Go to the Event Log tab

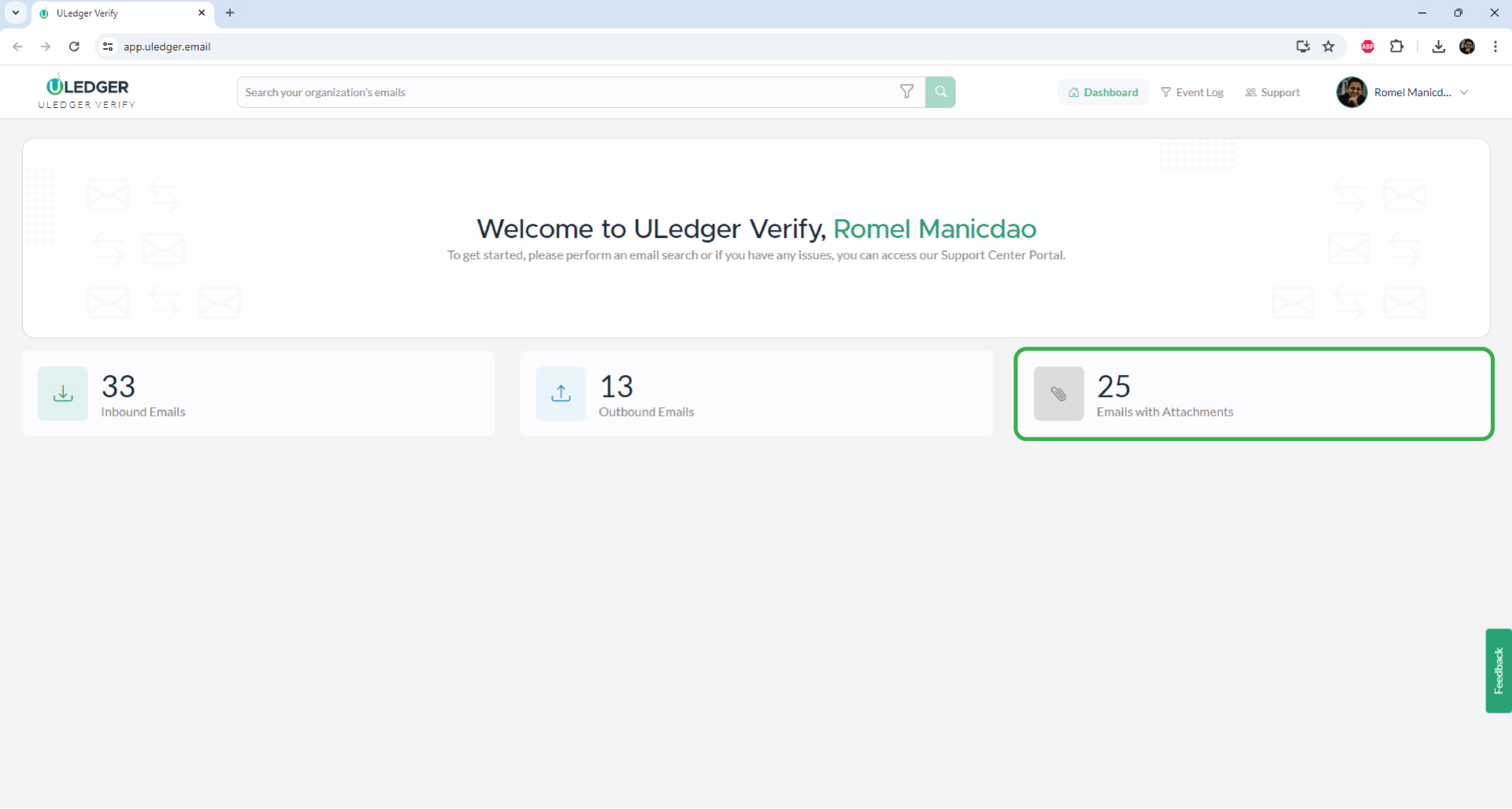click(1192, 92)
